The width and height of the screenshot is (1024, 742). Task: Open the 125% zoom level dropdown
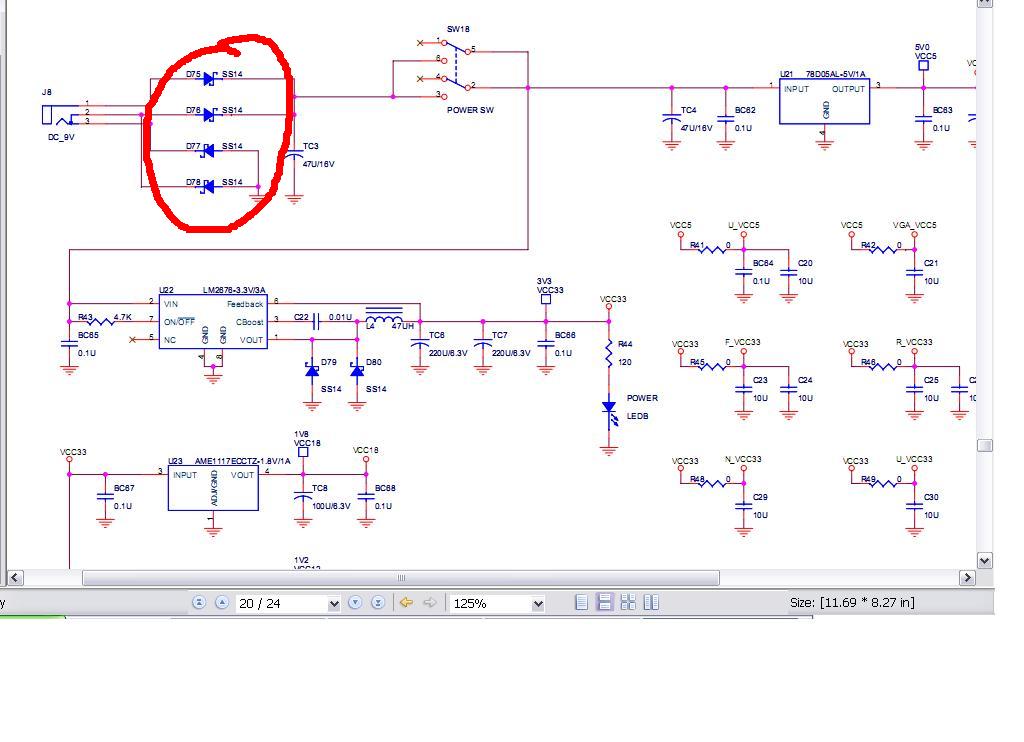click(x=538, y=604)
